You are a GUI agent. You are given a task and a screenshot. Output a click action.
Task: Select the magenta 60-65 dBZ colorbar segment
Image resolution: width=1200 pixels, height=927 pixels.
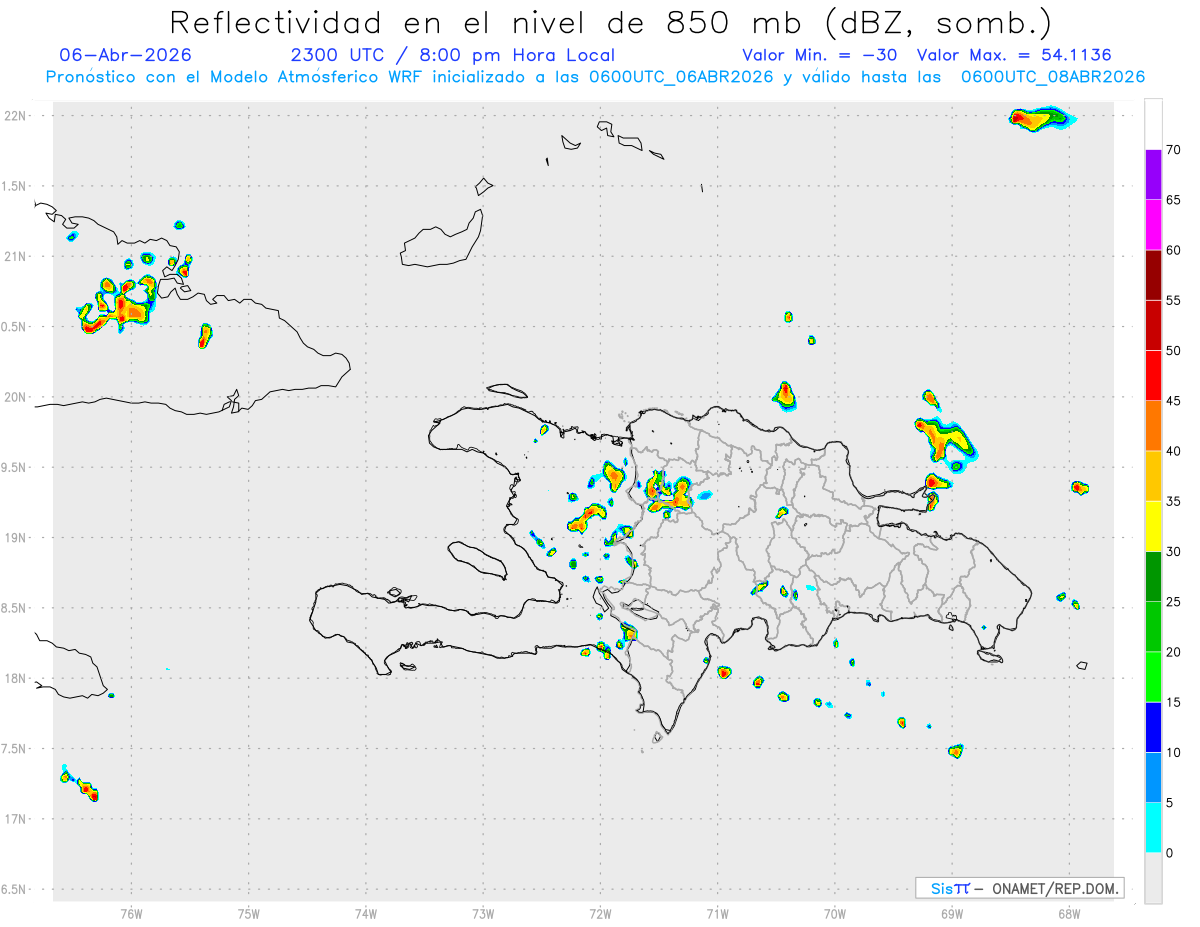click(x=1153, y=225)
